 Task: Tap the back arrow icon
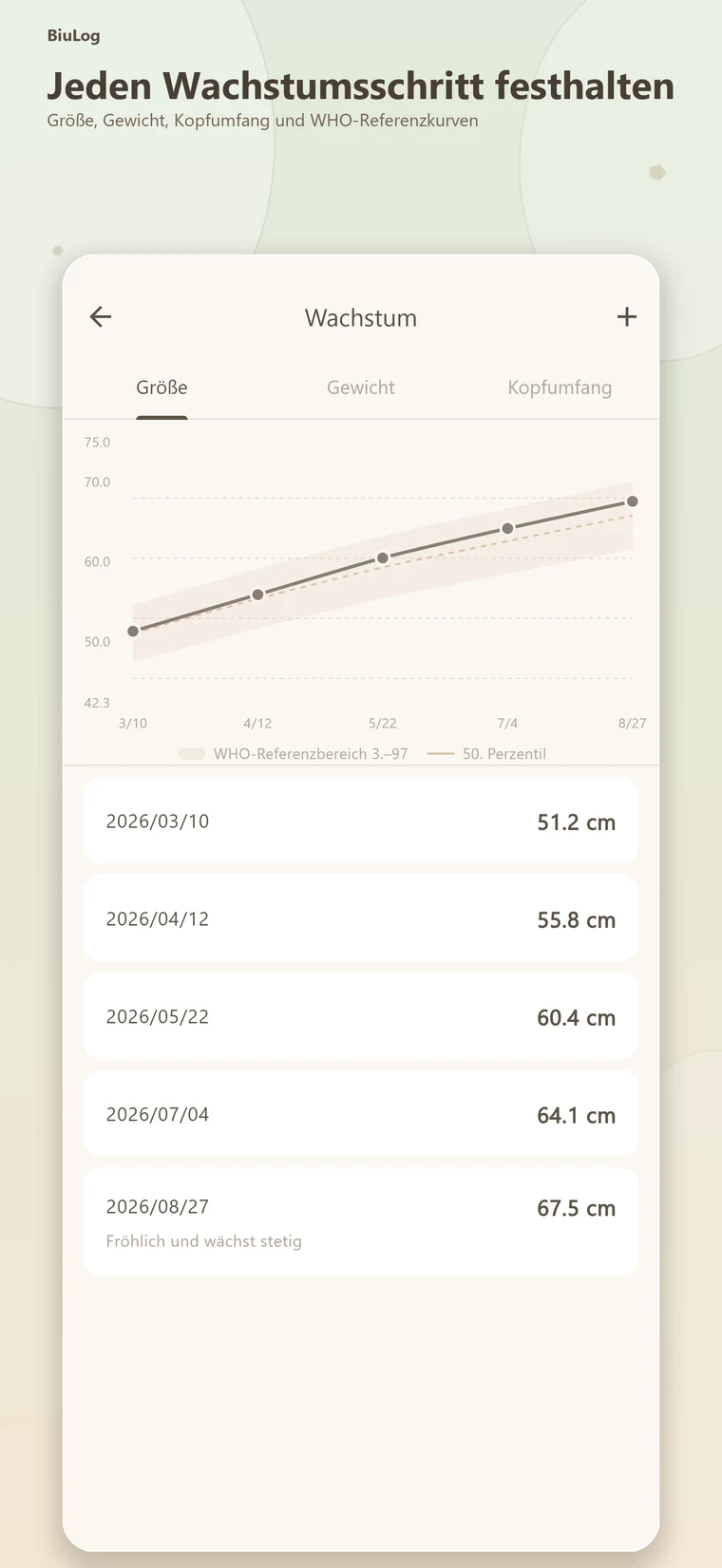click(x=101, y=317)
